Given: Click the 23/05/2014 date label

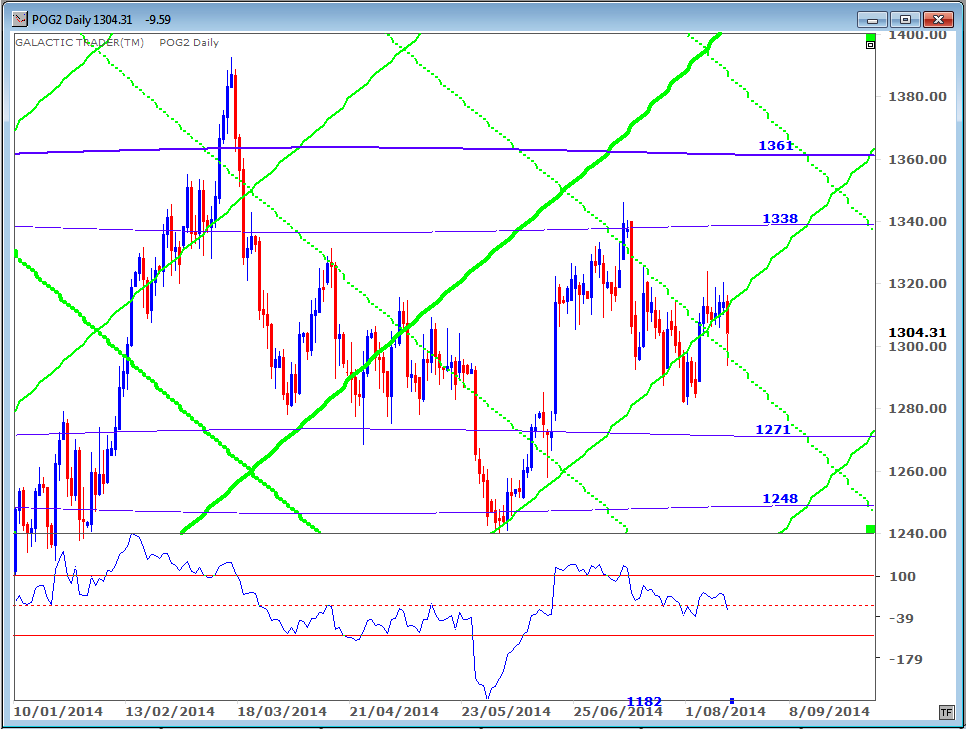Looking at the screenshot, I should point(506,711).
